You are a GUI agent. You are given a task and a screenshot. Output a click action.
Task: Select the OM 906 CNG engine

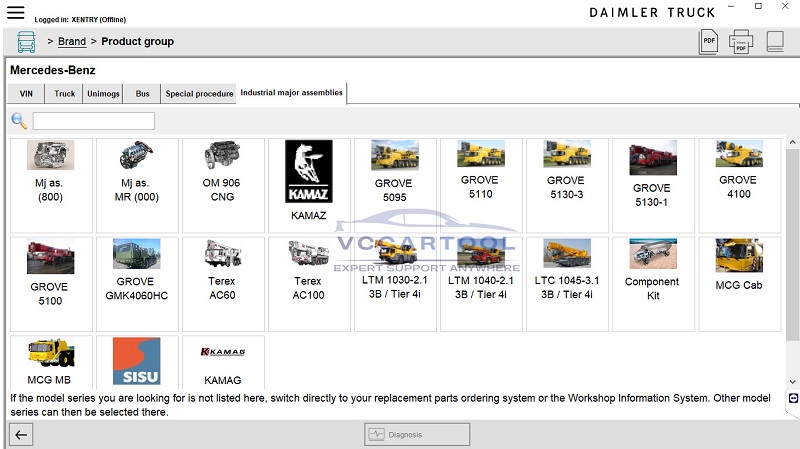(x=223, y=185)
